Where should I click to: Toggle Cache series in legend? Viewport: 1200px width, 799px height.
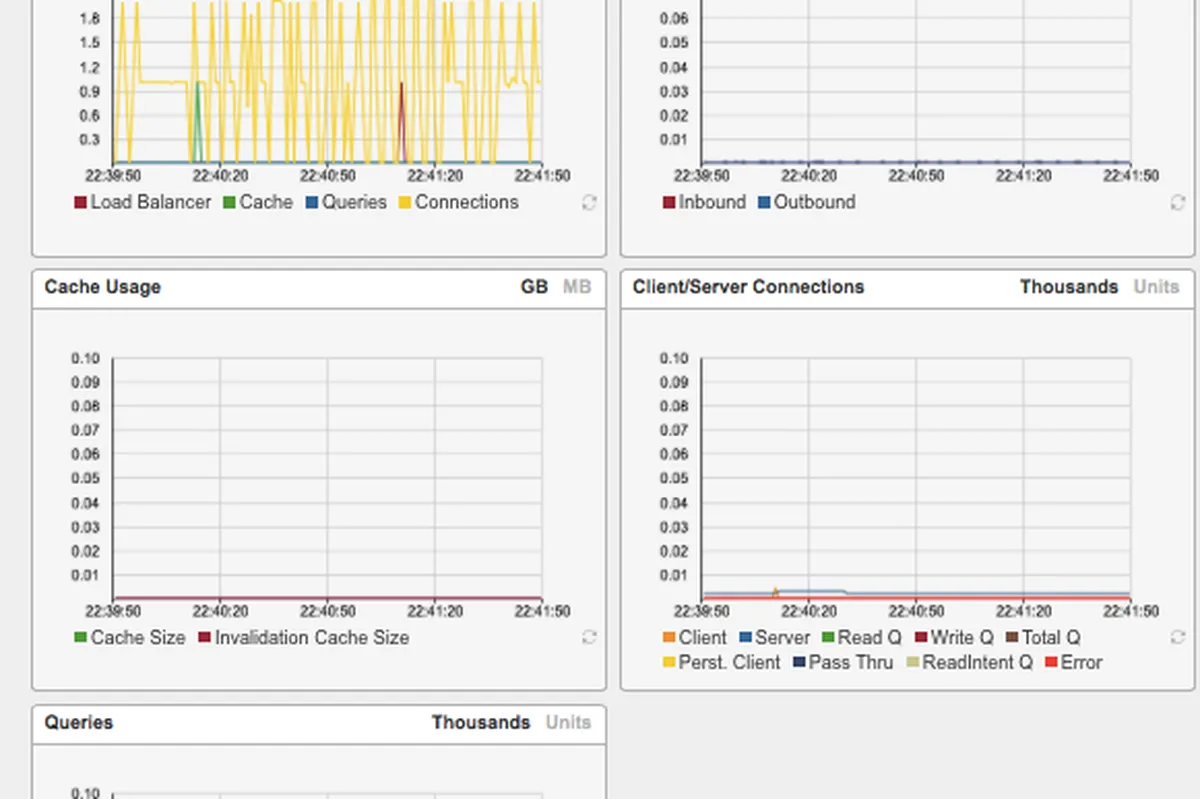click(258, 202)
